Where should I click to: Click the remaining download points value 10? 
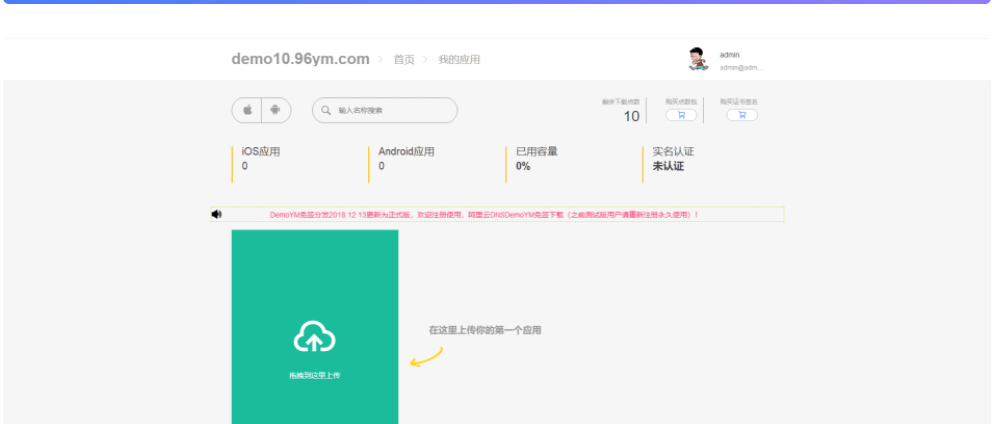[631, 116]
